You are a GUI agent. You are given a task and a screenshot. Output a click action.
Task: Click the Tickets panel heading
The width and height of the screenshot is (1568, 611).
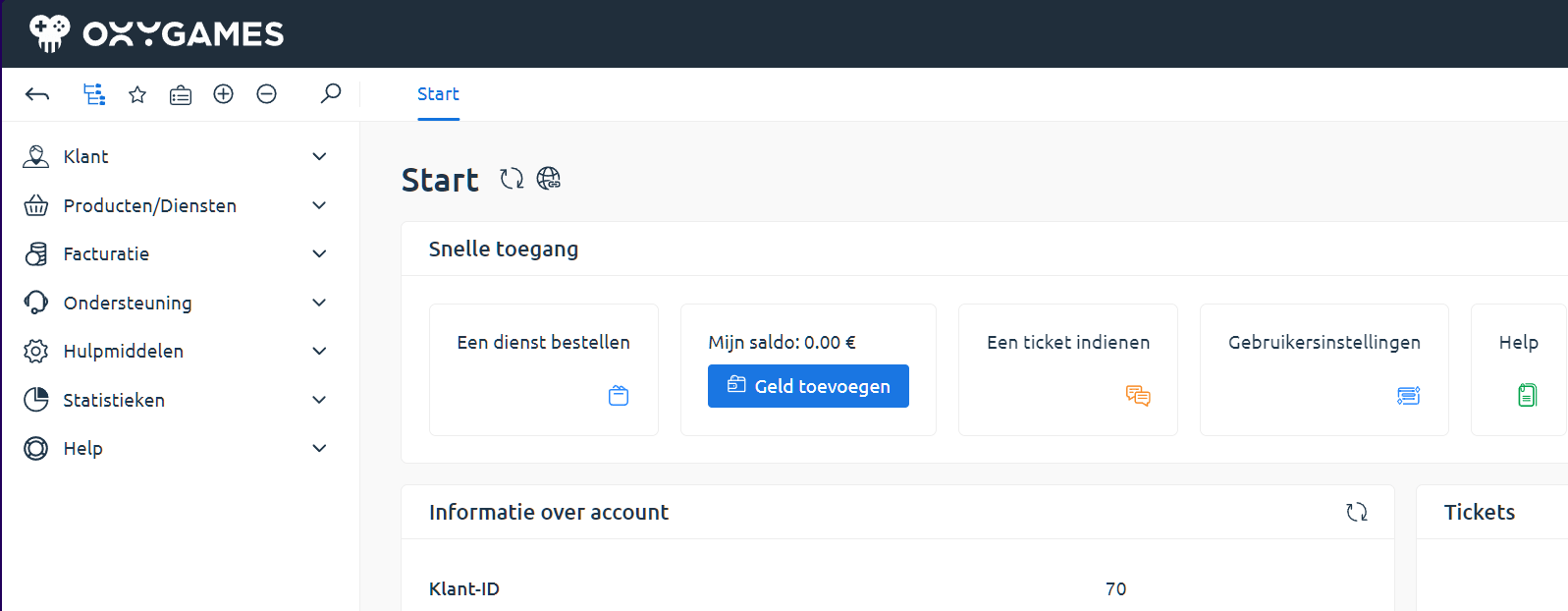click(x=1480, y=512)
